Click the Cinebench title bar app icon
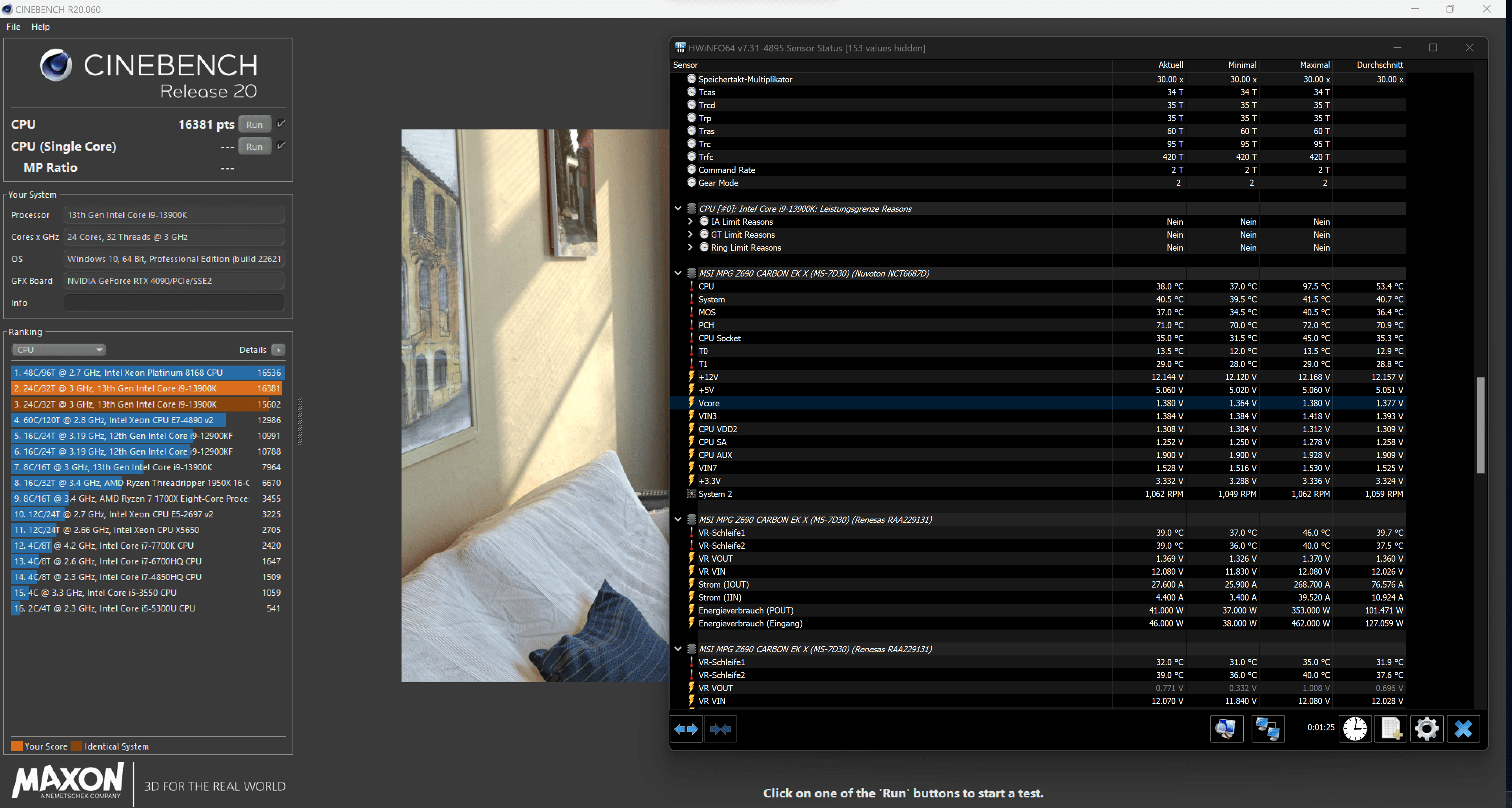 point(7,9)
